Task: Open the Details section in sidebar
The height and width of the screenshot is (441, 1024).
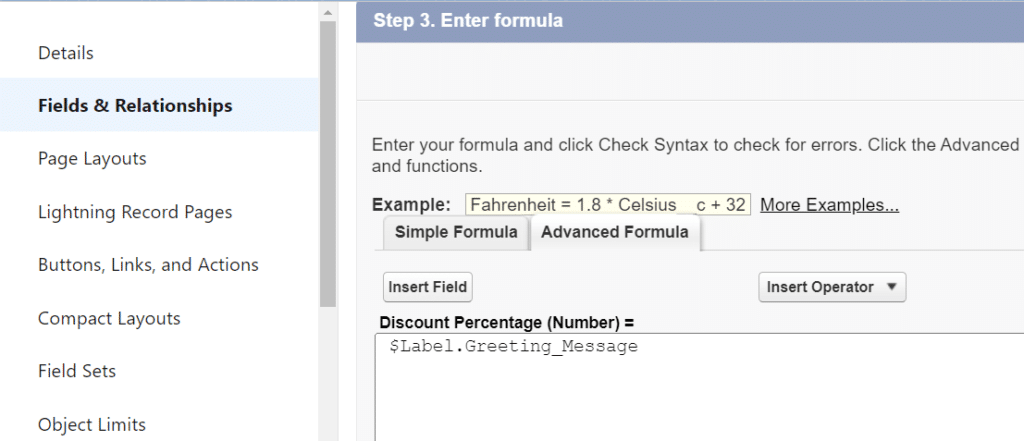Action: tap(66, 52)
